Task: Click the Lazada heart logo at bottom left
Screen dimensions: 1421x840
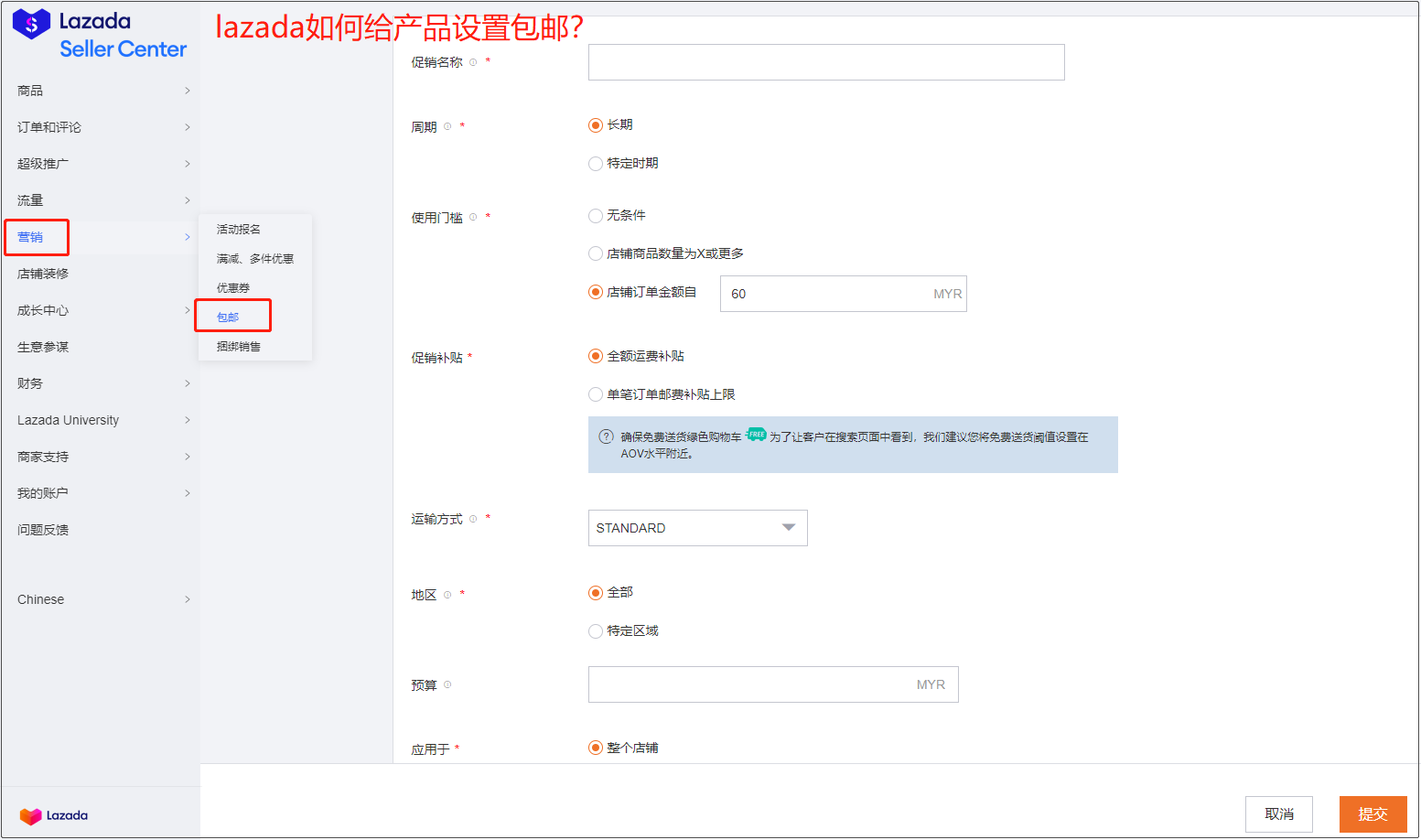Action: coord(54,815)
